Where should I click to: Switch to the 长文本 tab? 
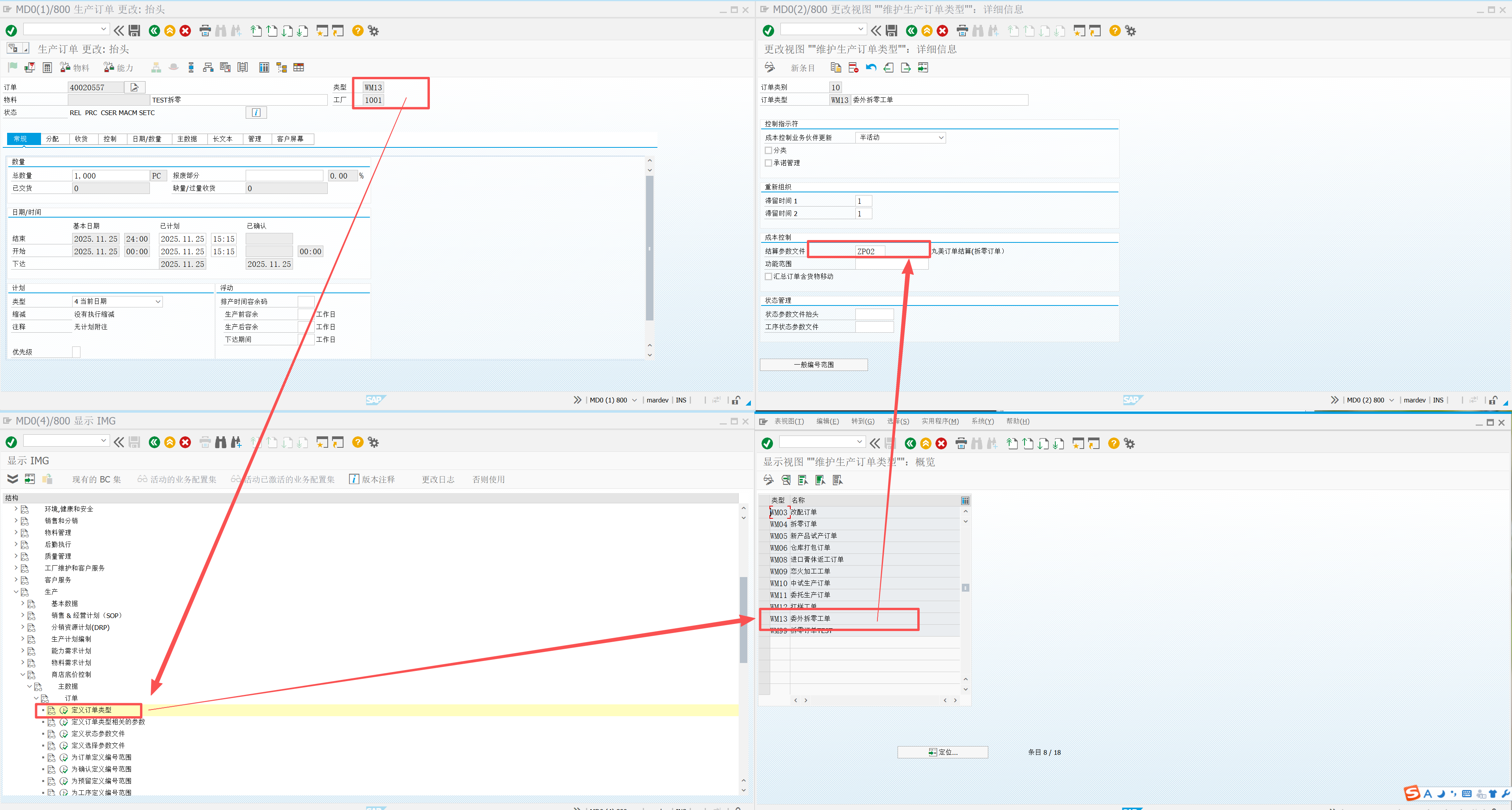(224, 139)
